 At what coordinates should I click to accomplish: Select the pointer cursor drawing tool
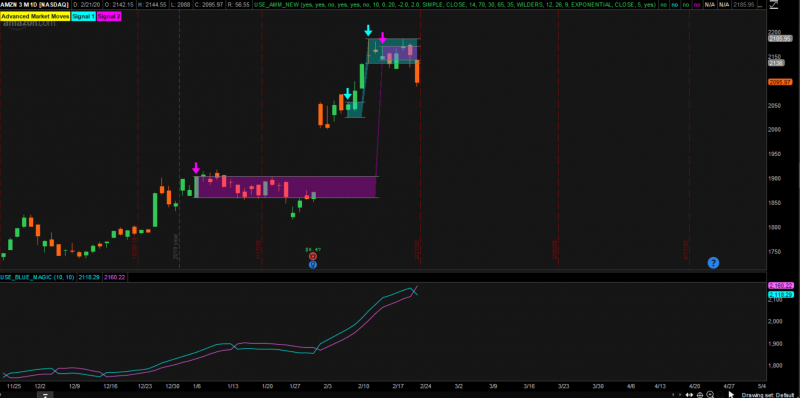click(x=731, y=394)
